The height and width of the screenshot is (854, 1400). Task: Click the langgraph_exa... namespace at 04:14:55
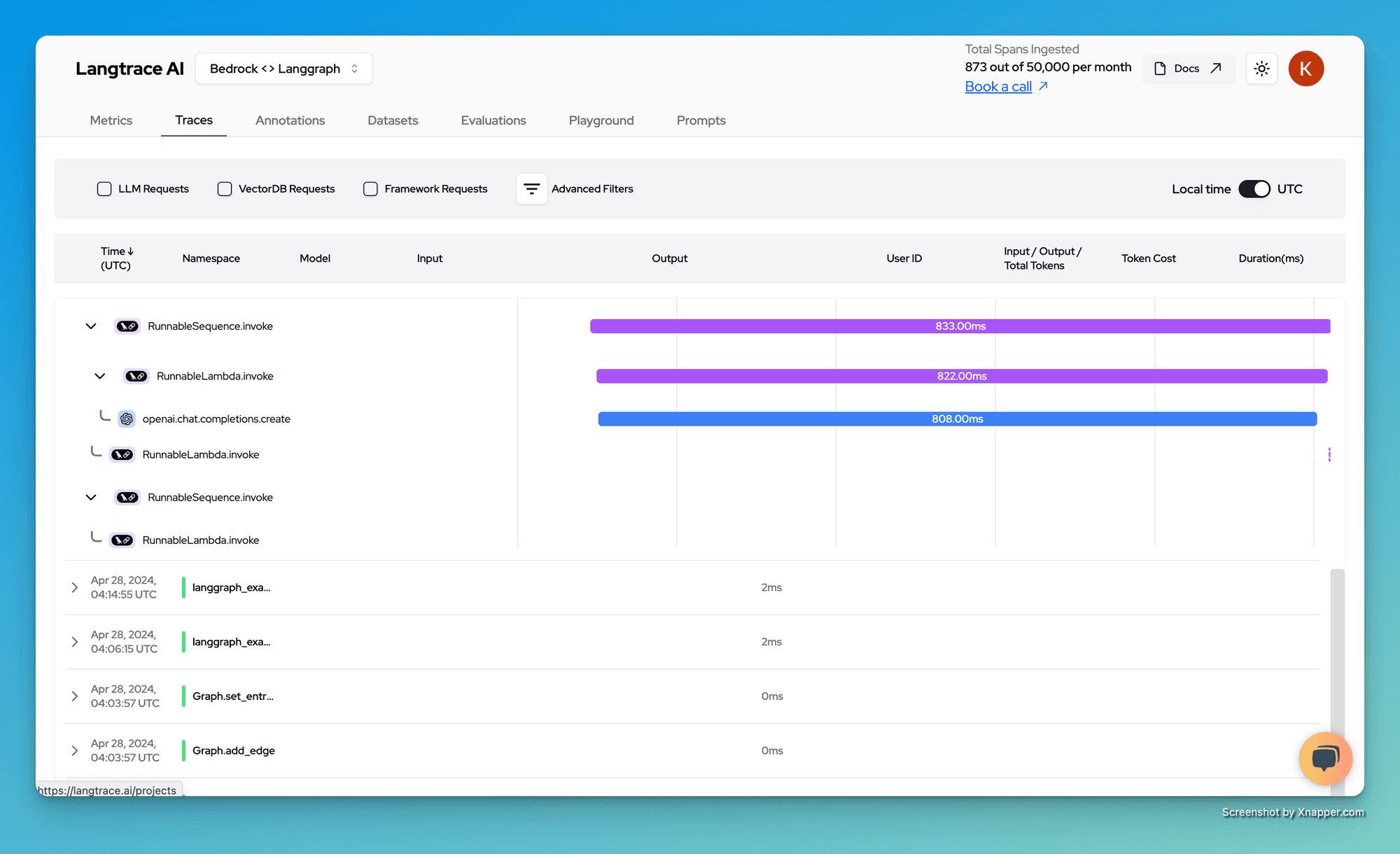tap(232, 587)
